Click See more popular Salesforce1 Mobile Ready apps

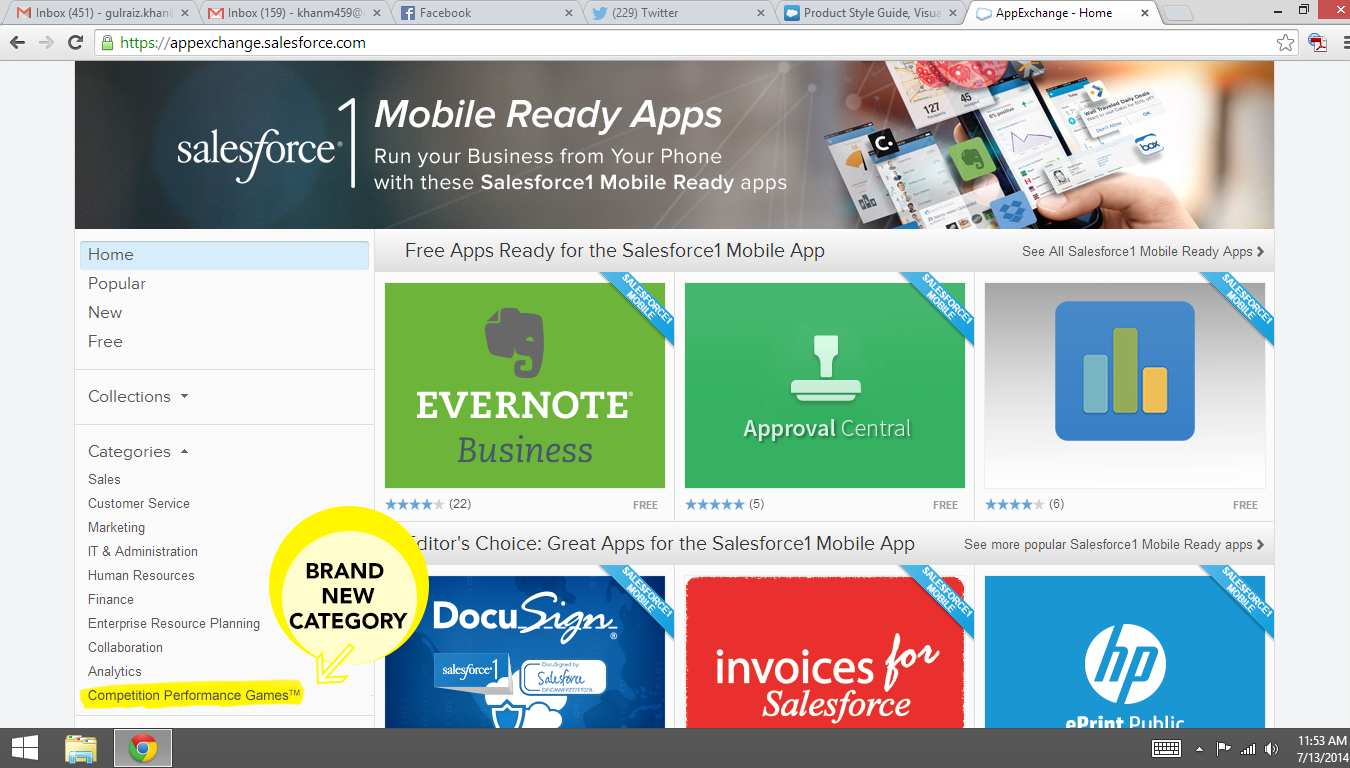pos(1114,545)
